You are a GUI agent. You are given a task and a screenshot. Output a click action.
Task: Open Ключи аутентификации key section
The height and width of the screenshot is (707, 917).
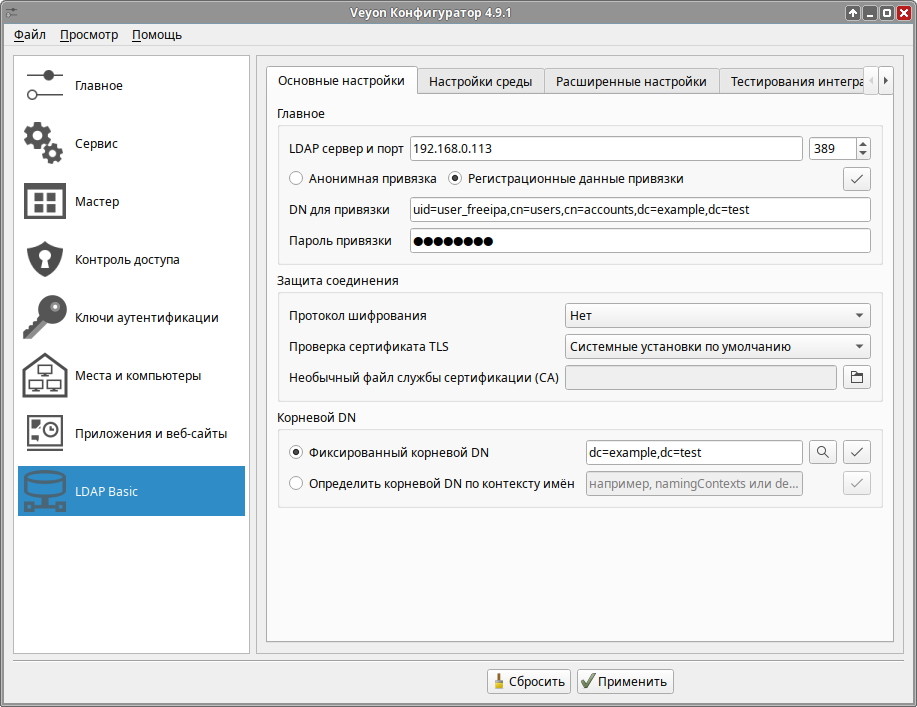click(131, 317)
